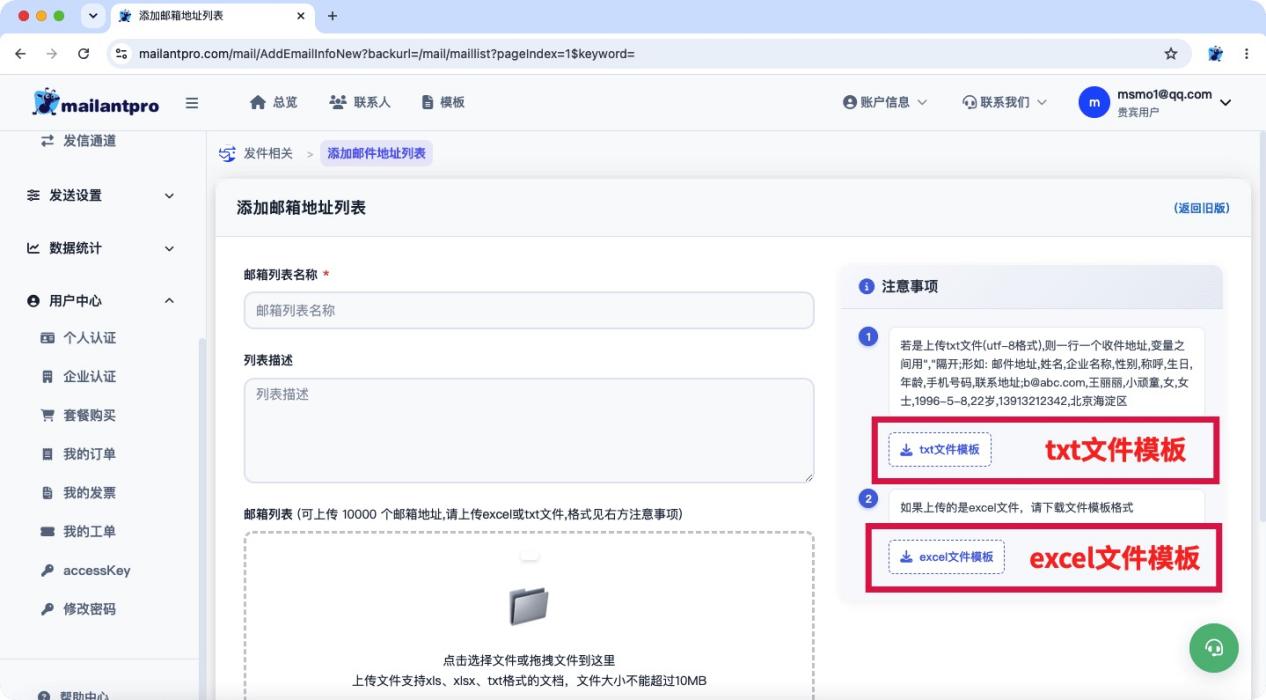Open 我的订单 in the sidebar
The height and width of the screenshot is (700, 1266).
pos(89,454)
